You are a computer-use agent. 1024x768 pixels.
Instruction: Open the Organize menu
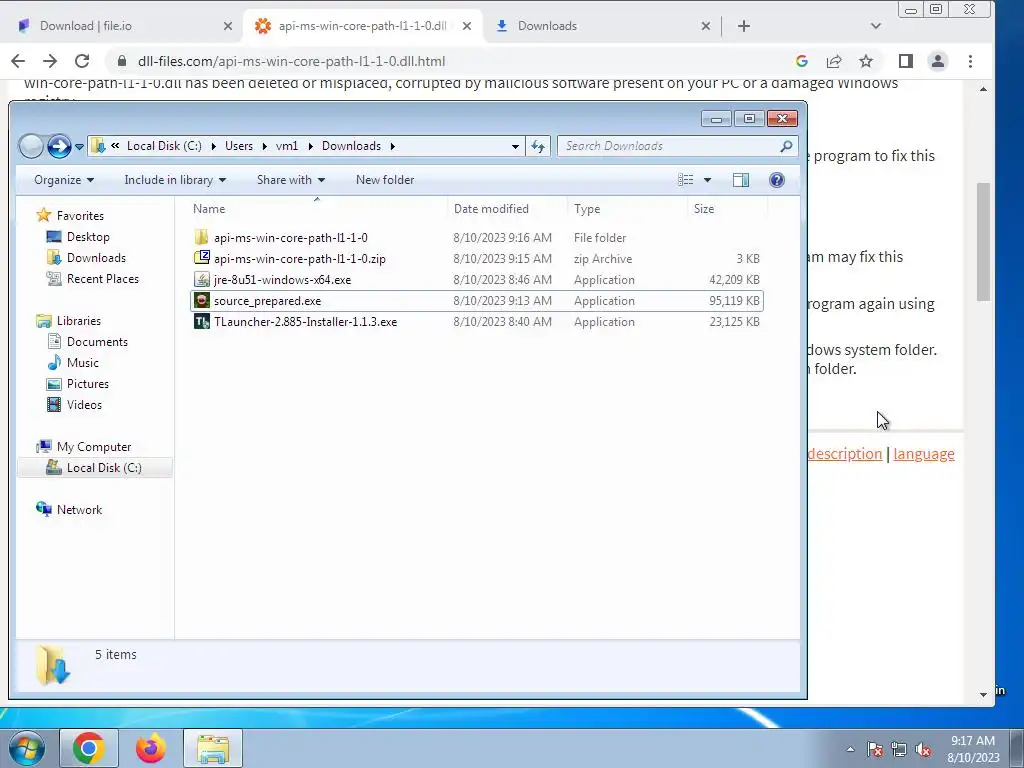pyautogui.click(x=64, y=180)
